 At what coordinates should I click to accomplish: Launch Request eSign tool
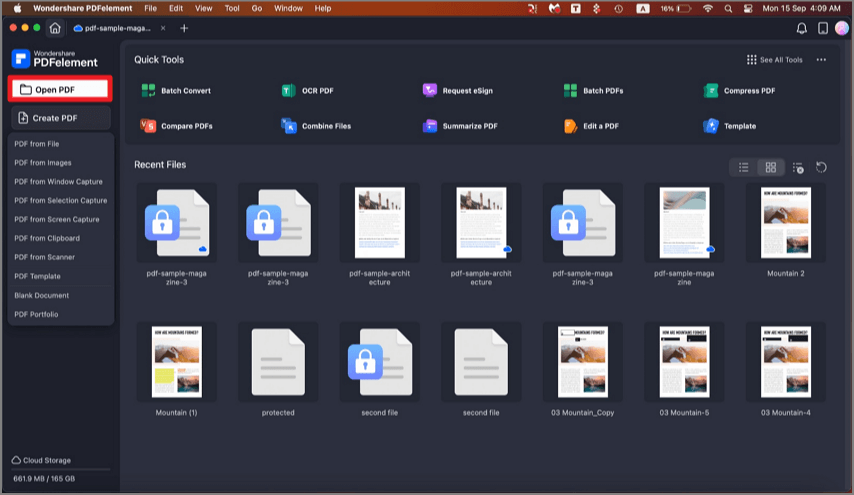pos(459,90)
